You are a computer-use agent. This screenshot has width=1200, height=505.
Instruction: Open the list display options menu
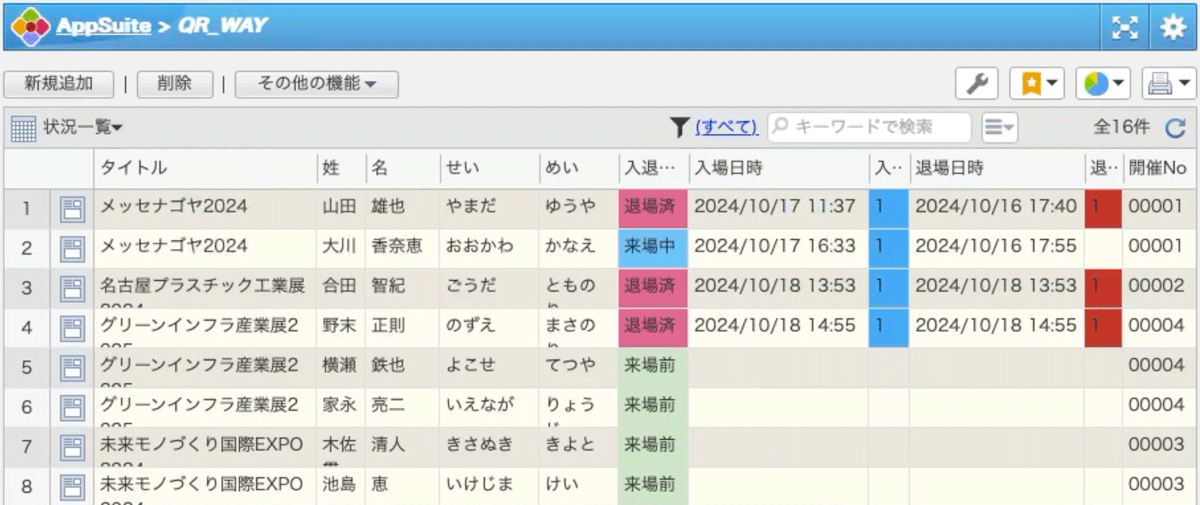[999, 127]
